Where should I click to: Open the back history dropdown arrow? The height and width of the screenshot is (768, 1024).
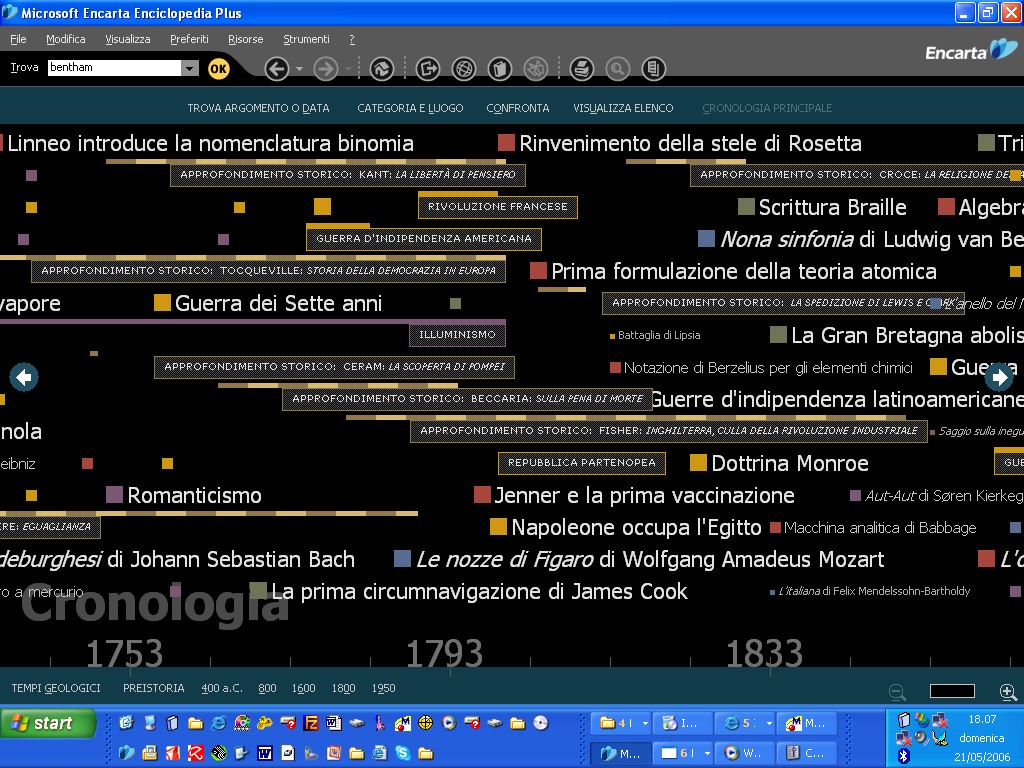pyautogui.click(x=299, y=69)
